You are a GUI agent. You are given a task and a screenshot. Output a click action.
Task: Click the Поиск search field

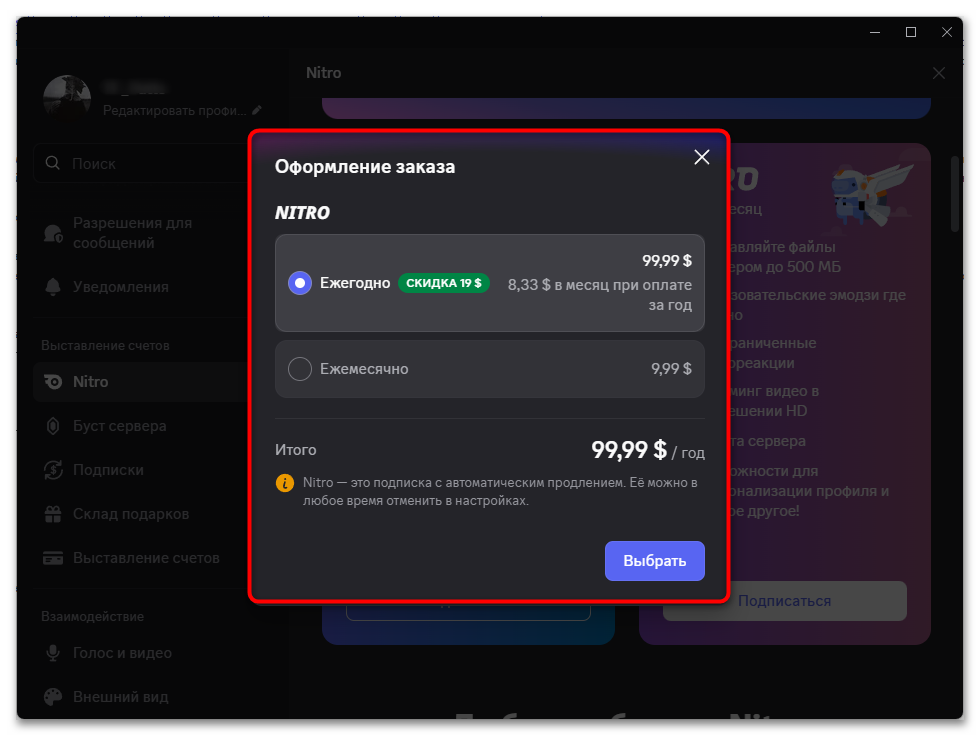coord(142,164)
